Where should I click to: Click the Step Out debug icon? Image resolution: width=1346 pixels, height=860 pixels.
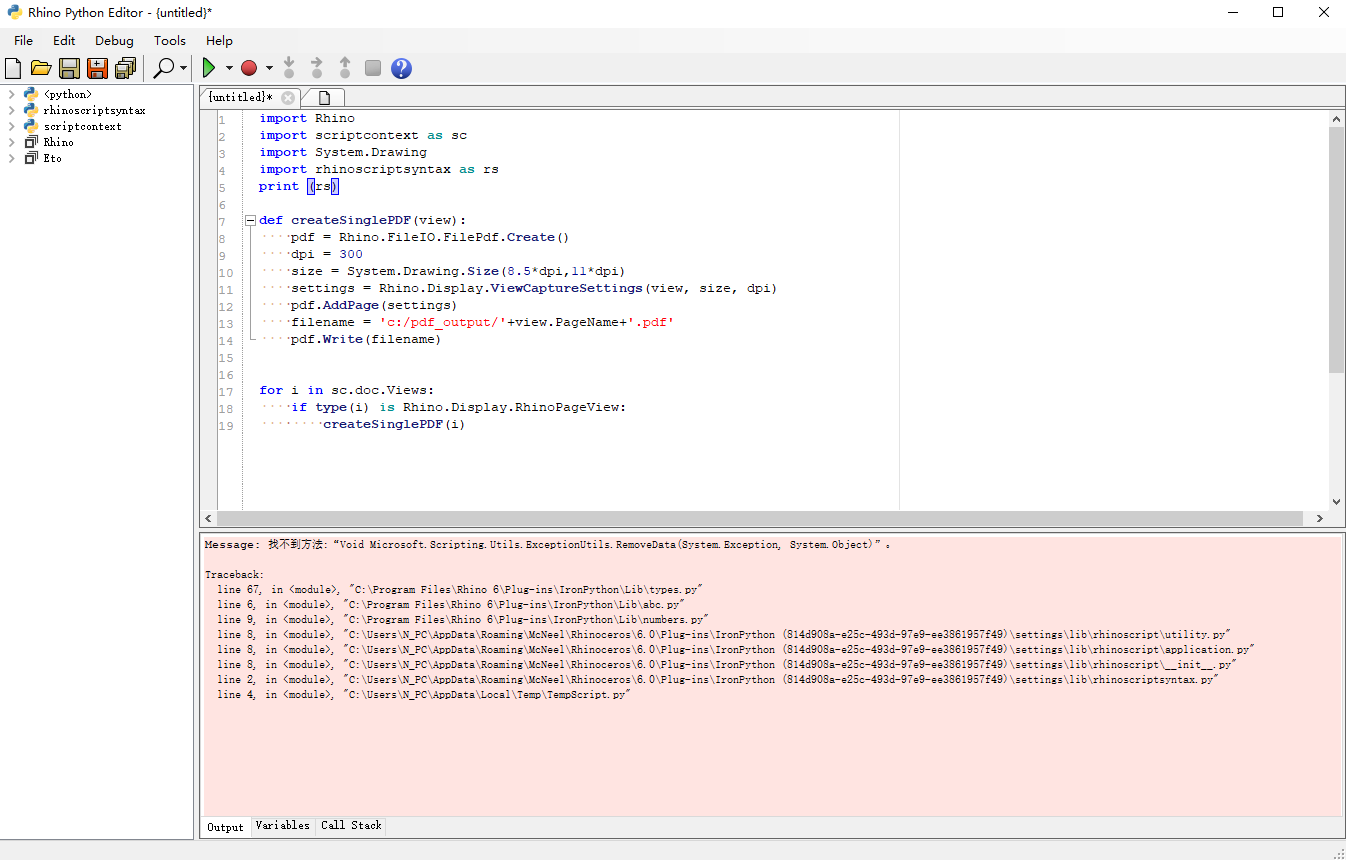[345, 68]
